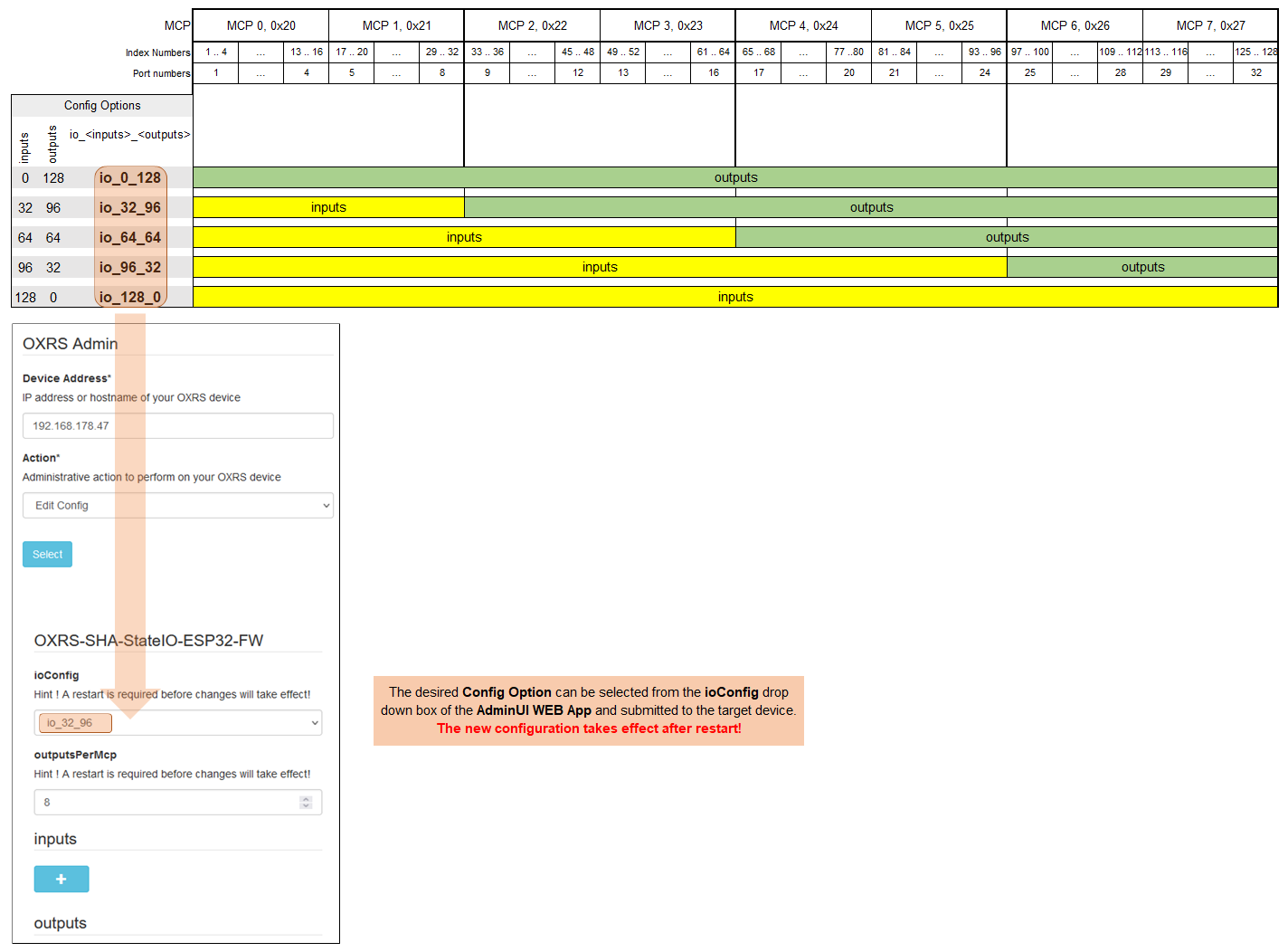Click the yellow inputs bar in io_32_96 row

tap(328, 207)
